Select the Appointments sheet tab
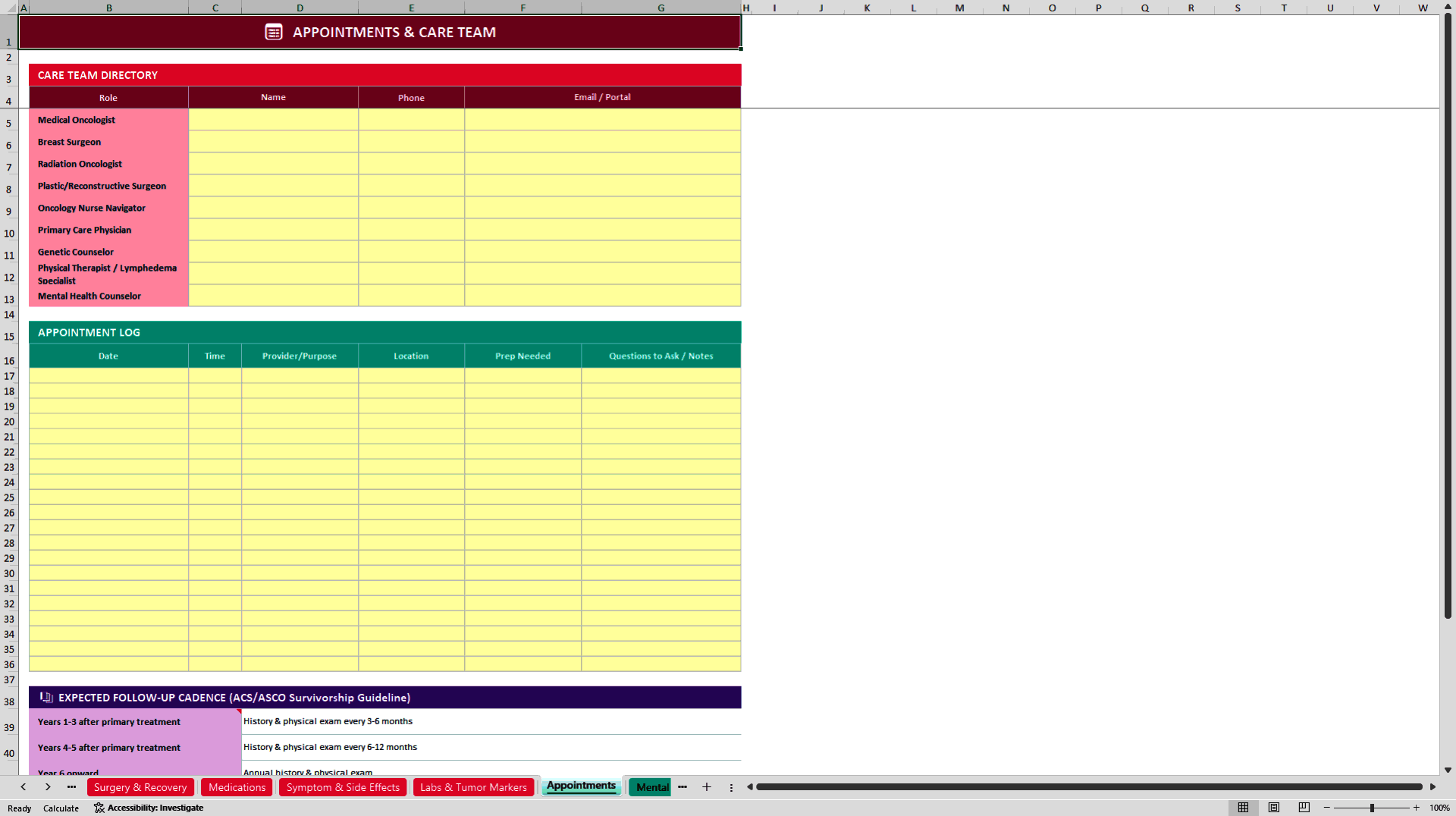This screenshot has width=1456, height=816. (x=582, y=786)
